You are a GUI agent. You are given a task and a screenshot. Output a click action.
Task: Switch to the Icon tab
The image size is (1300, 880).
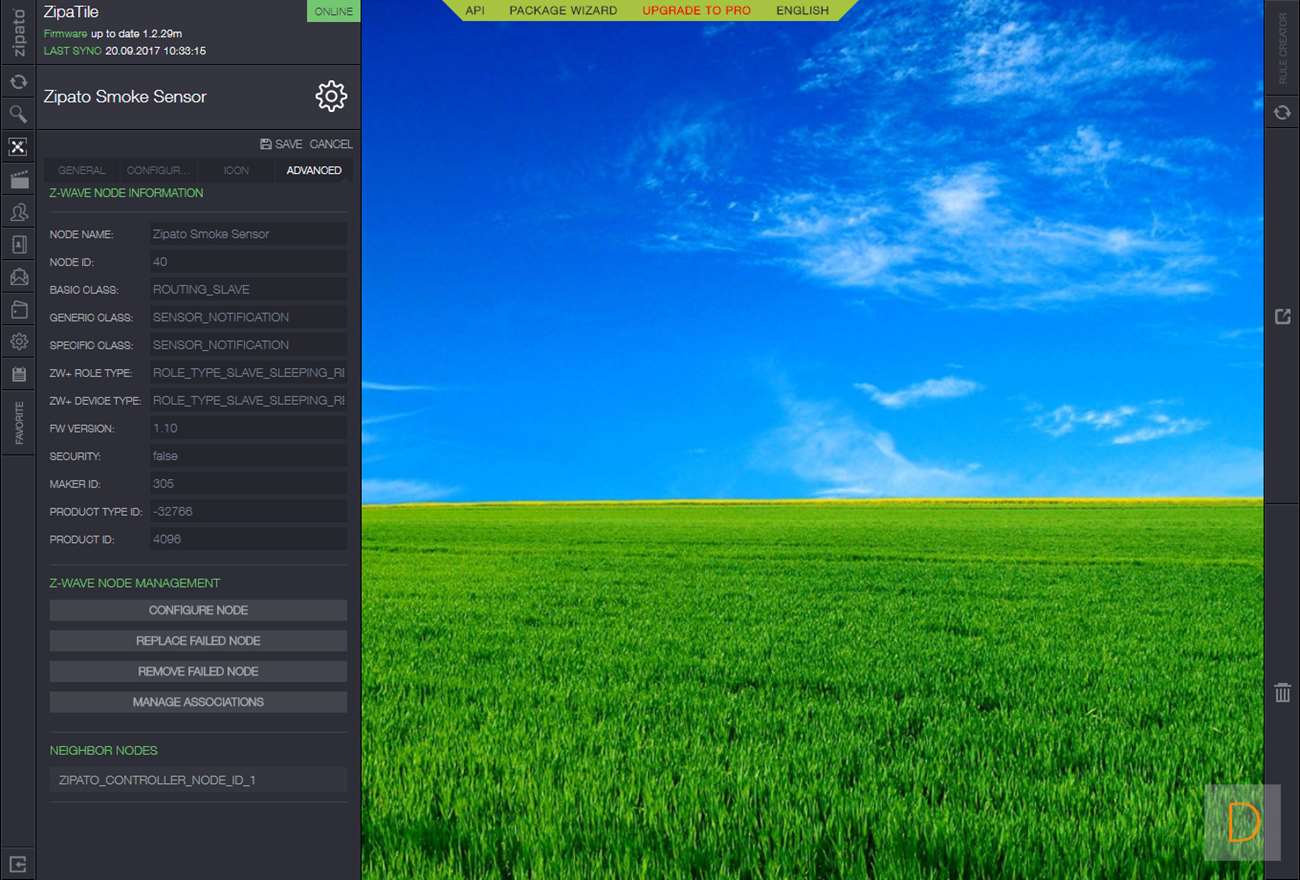(236, 170)
